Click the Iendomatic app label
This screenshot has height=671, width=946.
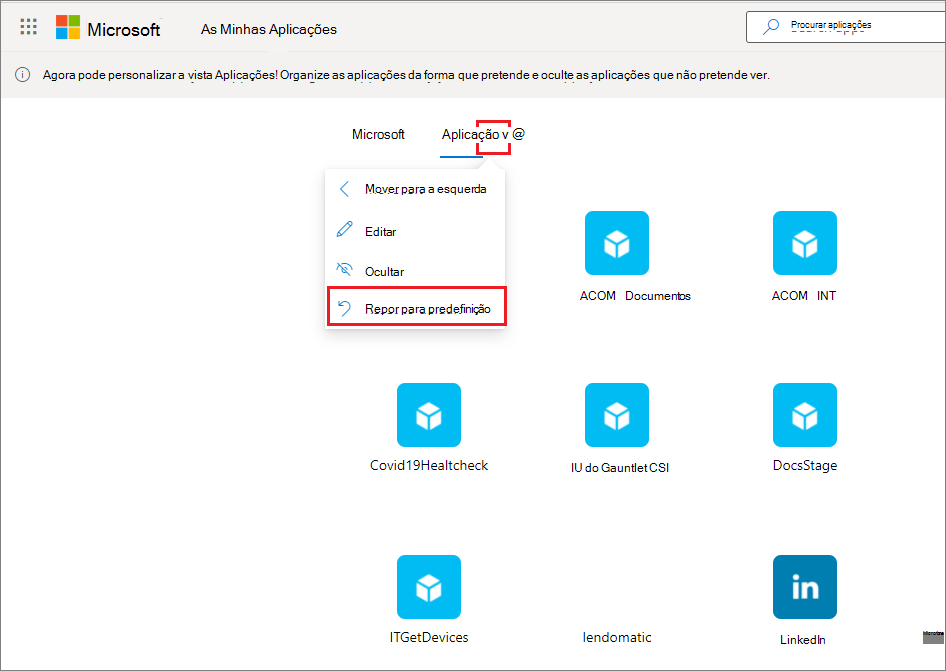click(617, 637)
